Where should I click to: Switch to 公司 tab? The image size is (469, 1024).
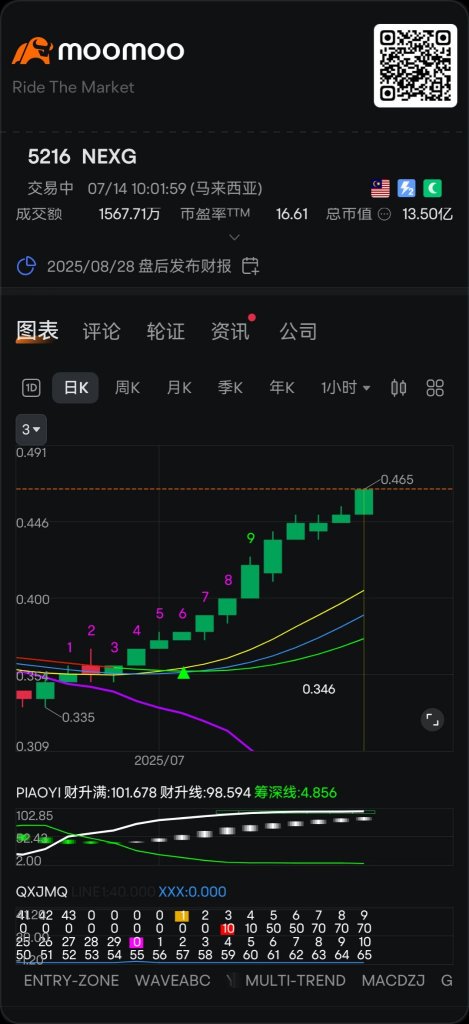pyautogui.click(x=299, y=331)
